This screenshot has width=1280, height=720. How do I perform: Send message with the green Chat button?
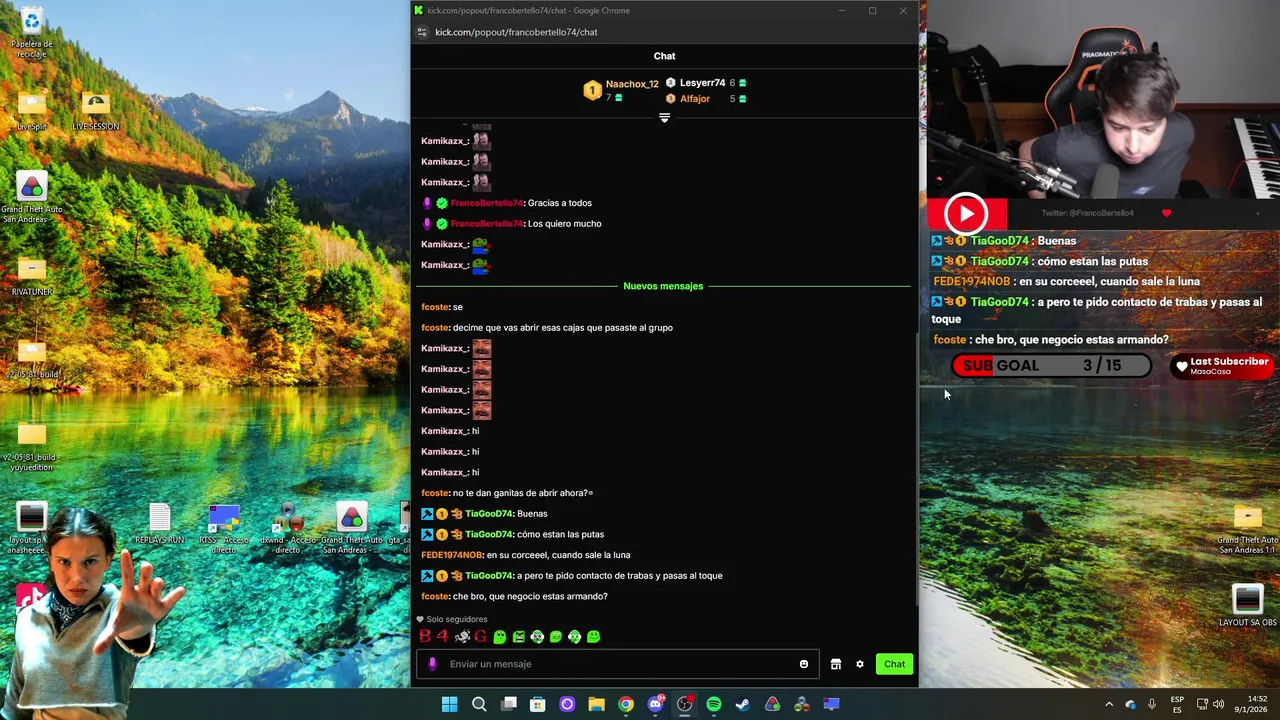click(x=894, y=664)
